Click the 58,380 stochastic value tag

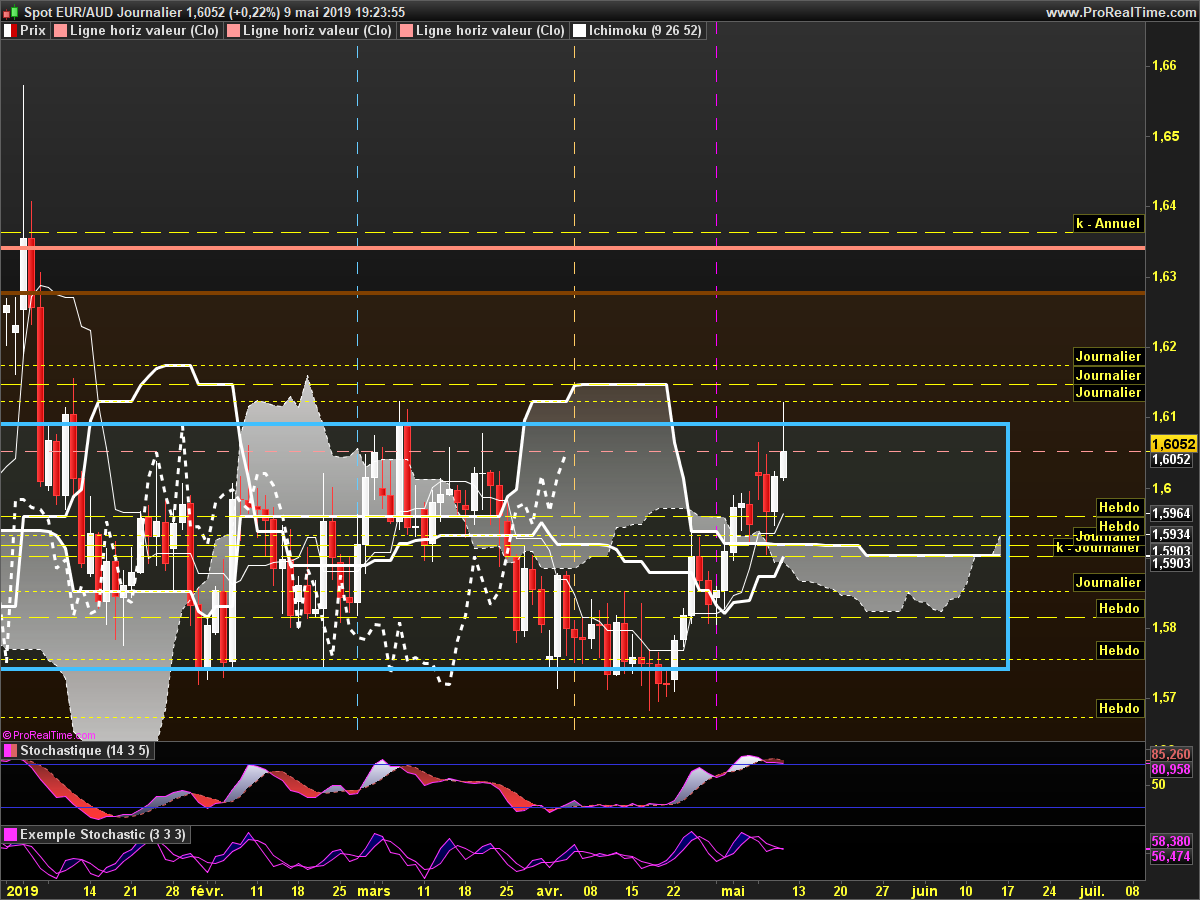pos(1171,842)
